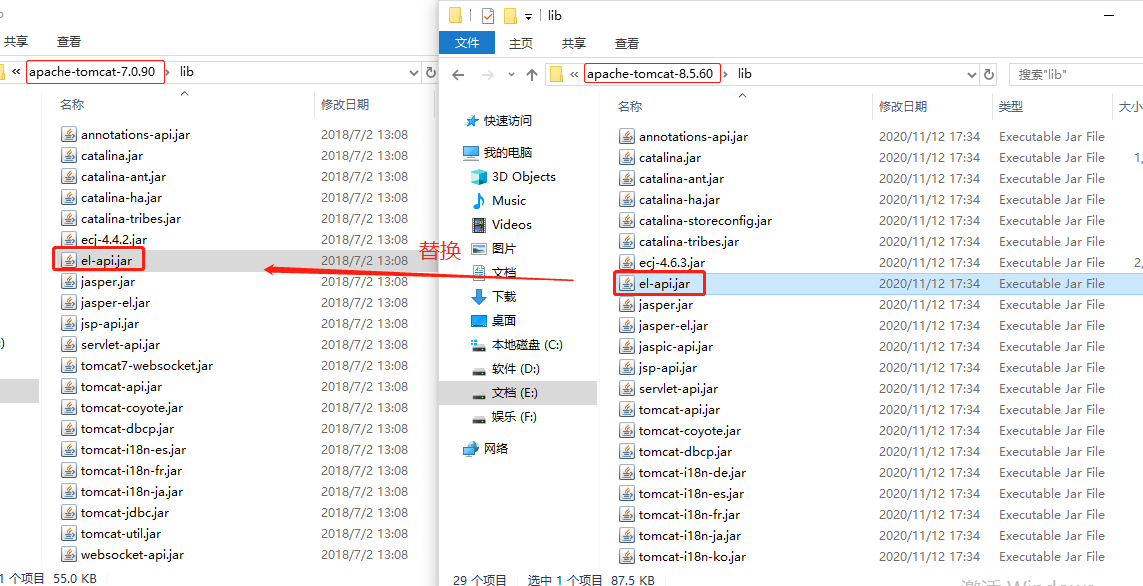Select catalina-storeconfig.jar file
This screenshot has height=586, width=1143.
tap(705, 220)
